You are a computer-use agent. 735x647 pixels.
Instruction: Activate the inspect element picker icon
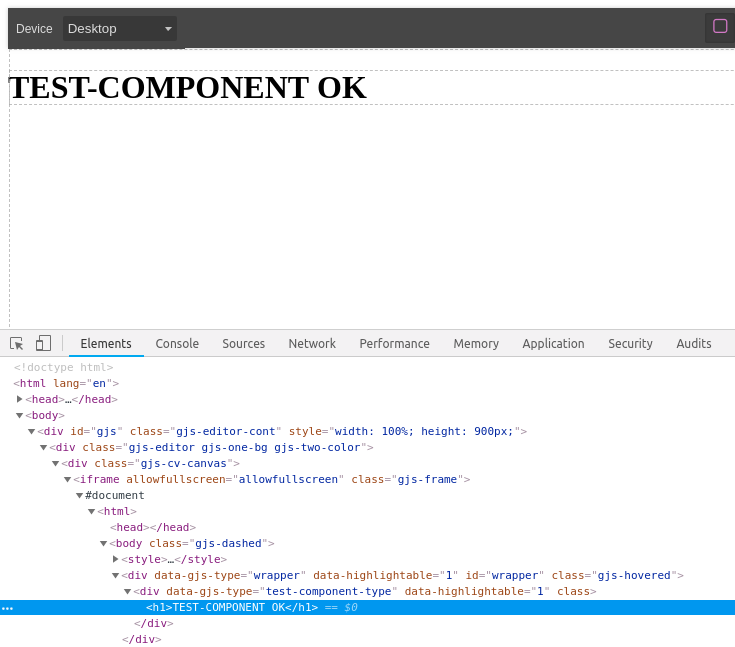tap(17, 344)
